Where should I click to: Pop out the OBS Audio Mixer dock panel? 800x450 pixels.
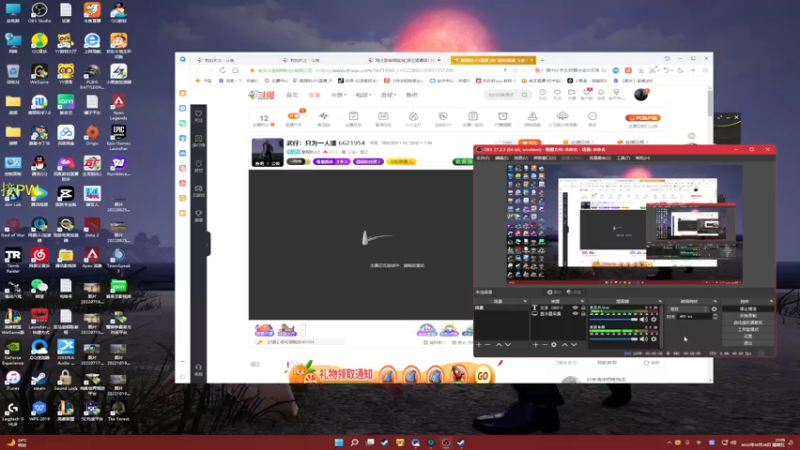pos(660,301)
